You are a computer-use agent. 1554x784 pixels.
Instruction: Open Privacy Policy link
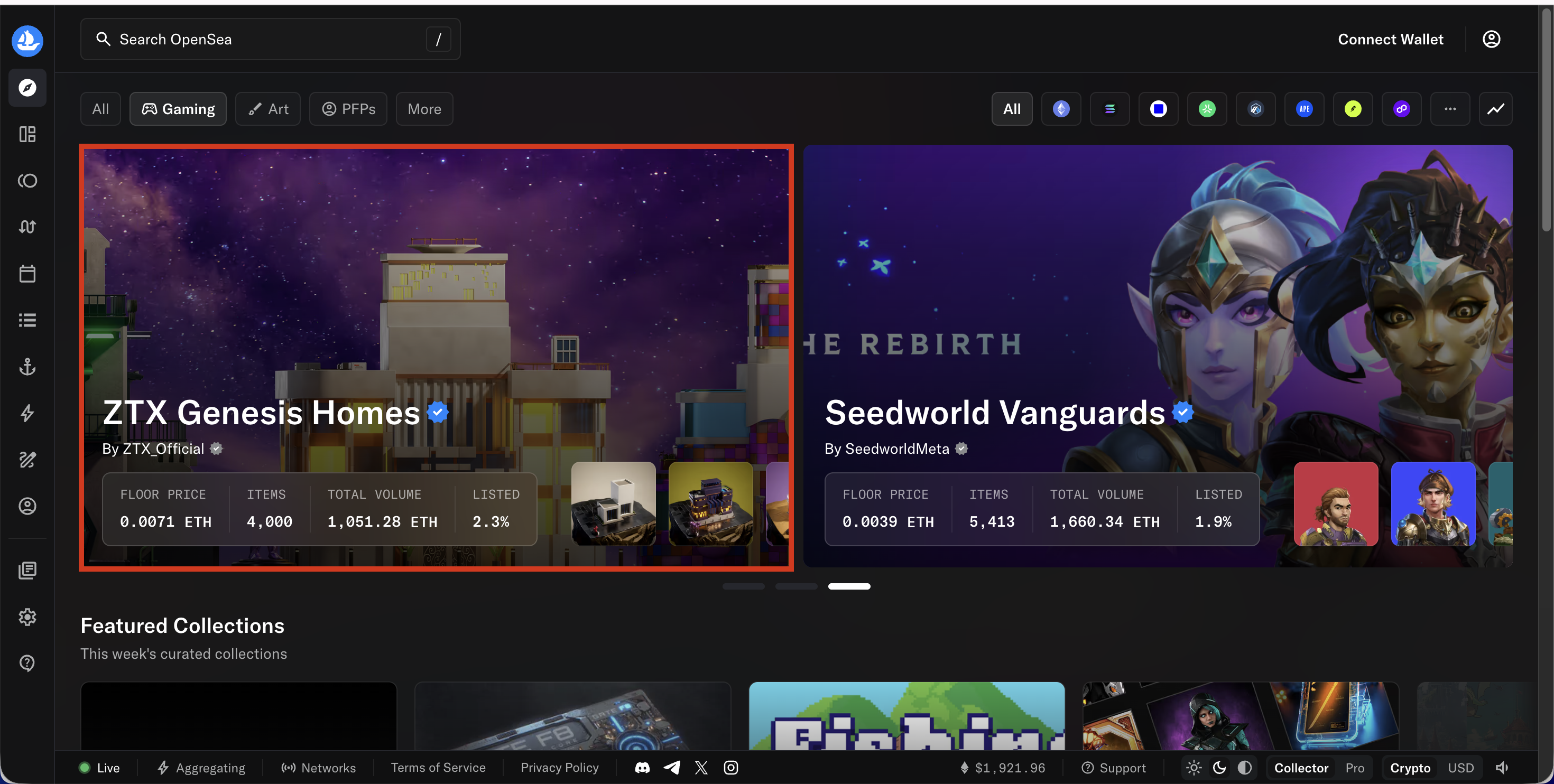click(x=559, y=767)
